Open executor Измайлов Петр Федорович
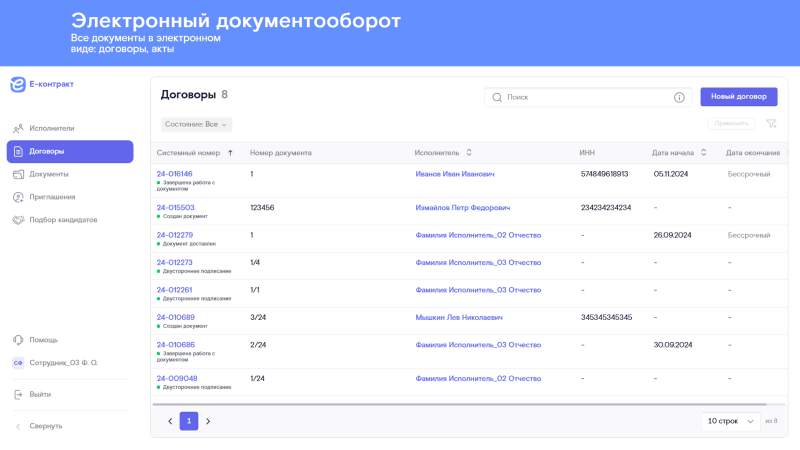 point(463,208)
